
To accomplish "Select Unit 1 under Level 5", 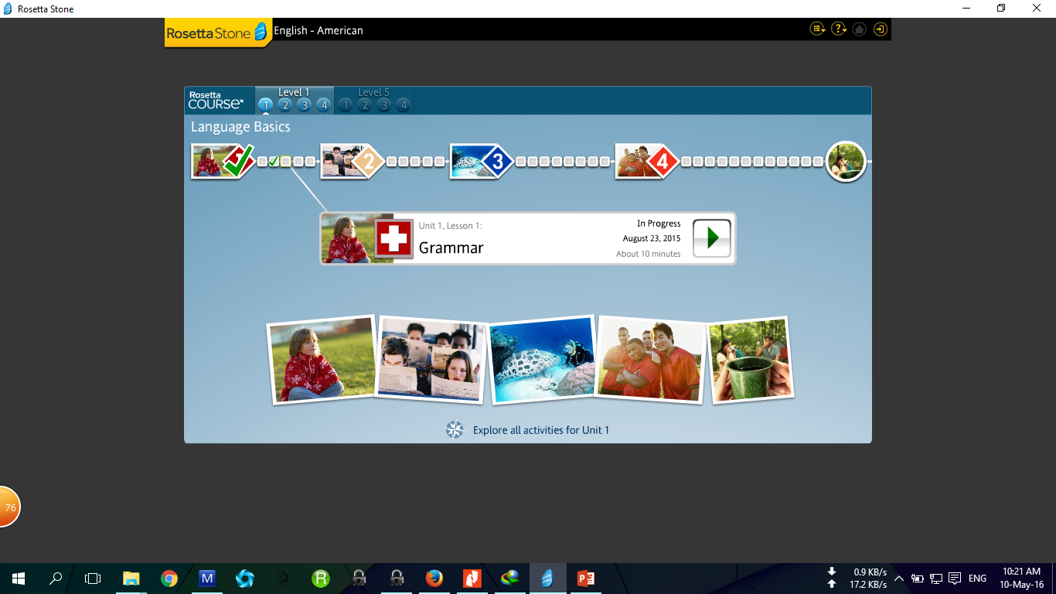I will point(345,105).
